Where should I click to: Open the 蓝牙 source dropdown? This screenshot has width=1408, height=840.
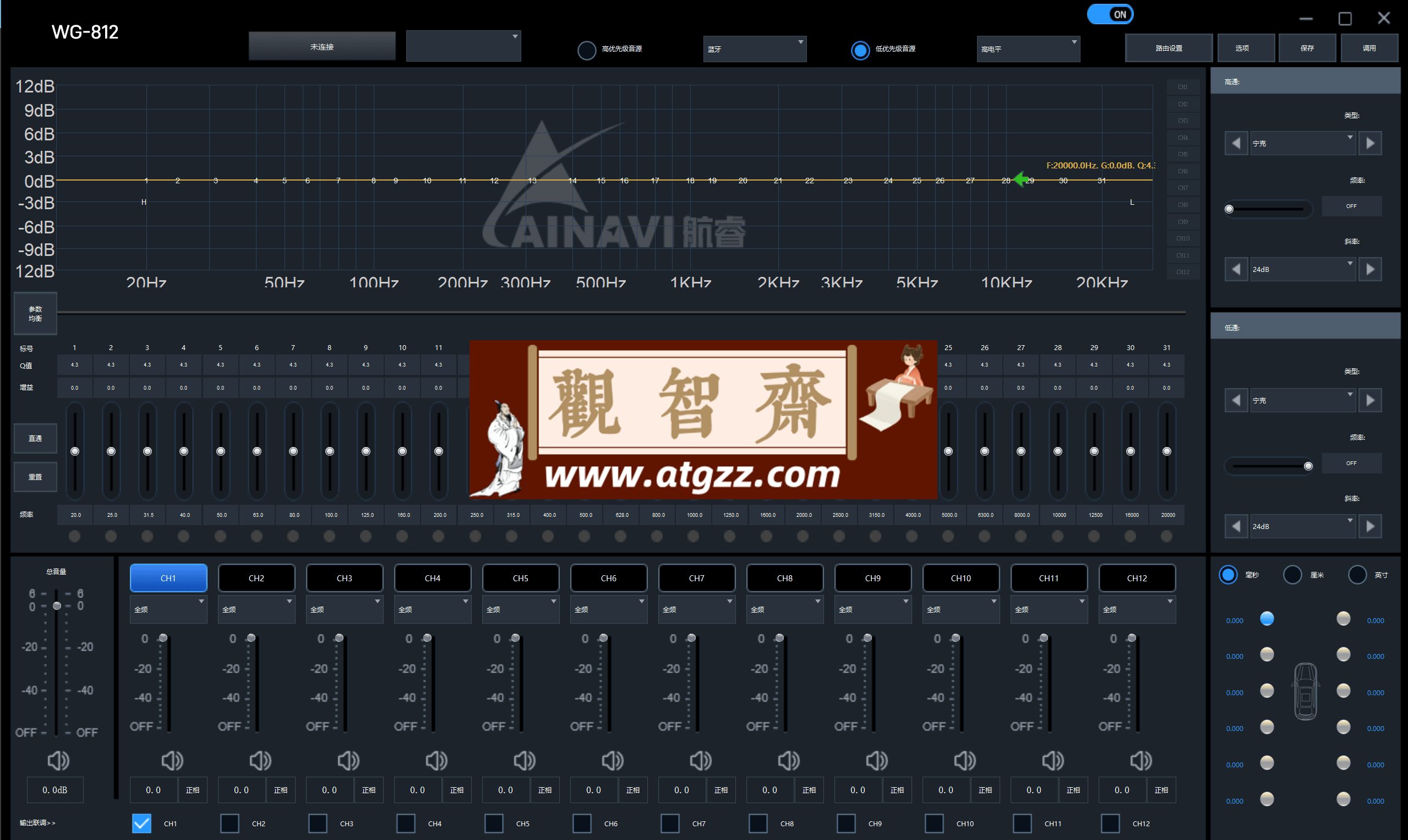point(755,48)
